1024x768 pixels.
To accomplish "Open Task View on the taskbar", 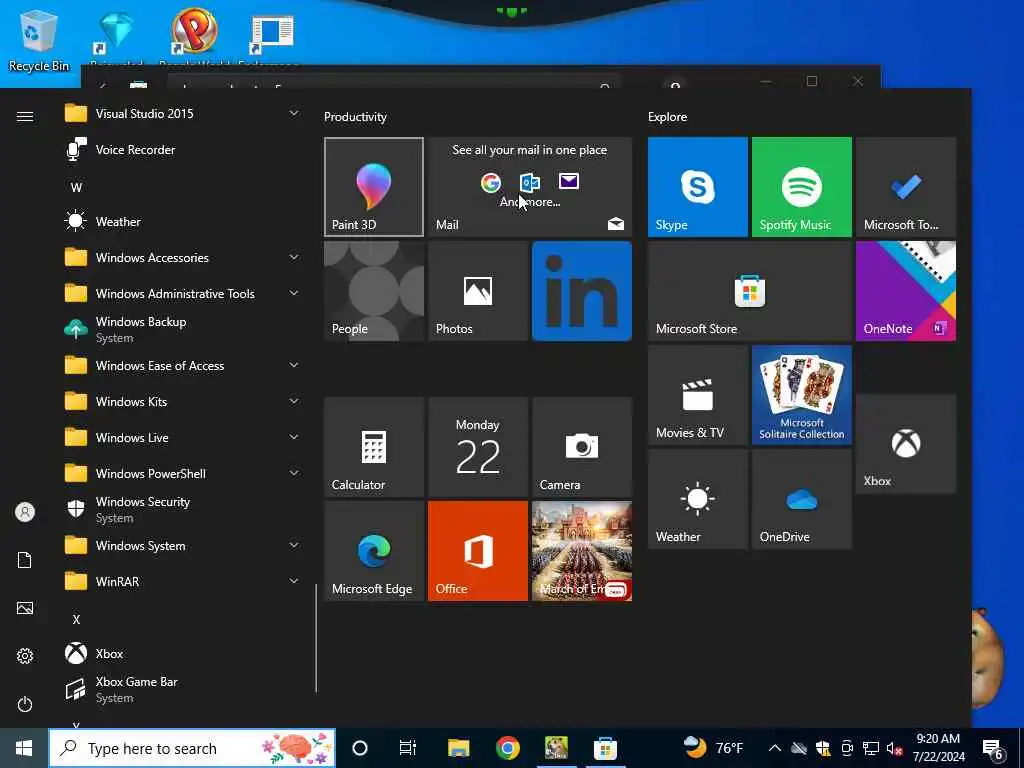I will click(x=408, y=748).
